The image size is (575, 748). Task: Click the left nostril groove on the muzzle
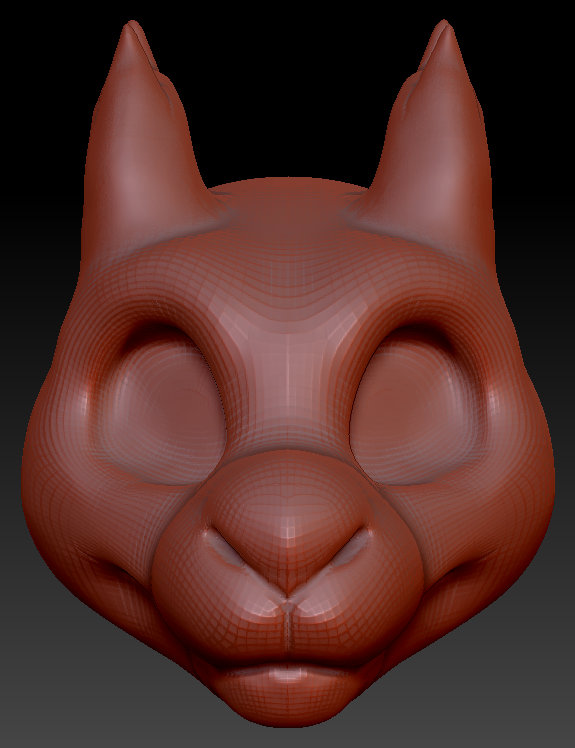226,547
